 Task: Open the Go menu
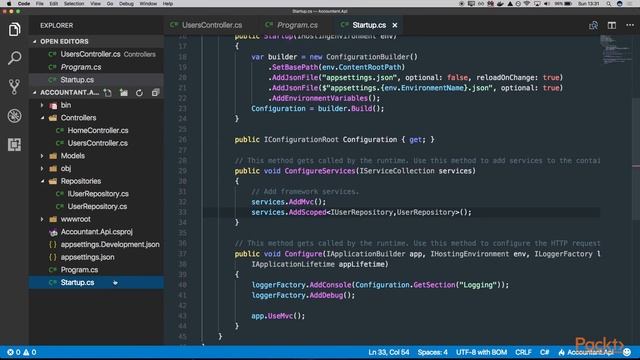click(x=110, y=4)
